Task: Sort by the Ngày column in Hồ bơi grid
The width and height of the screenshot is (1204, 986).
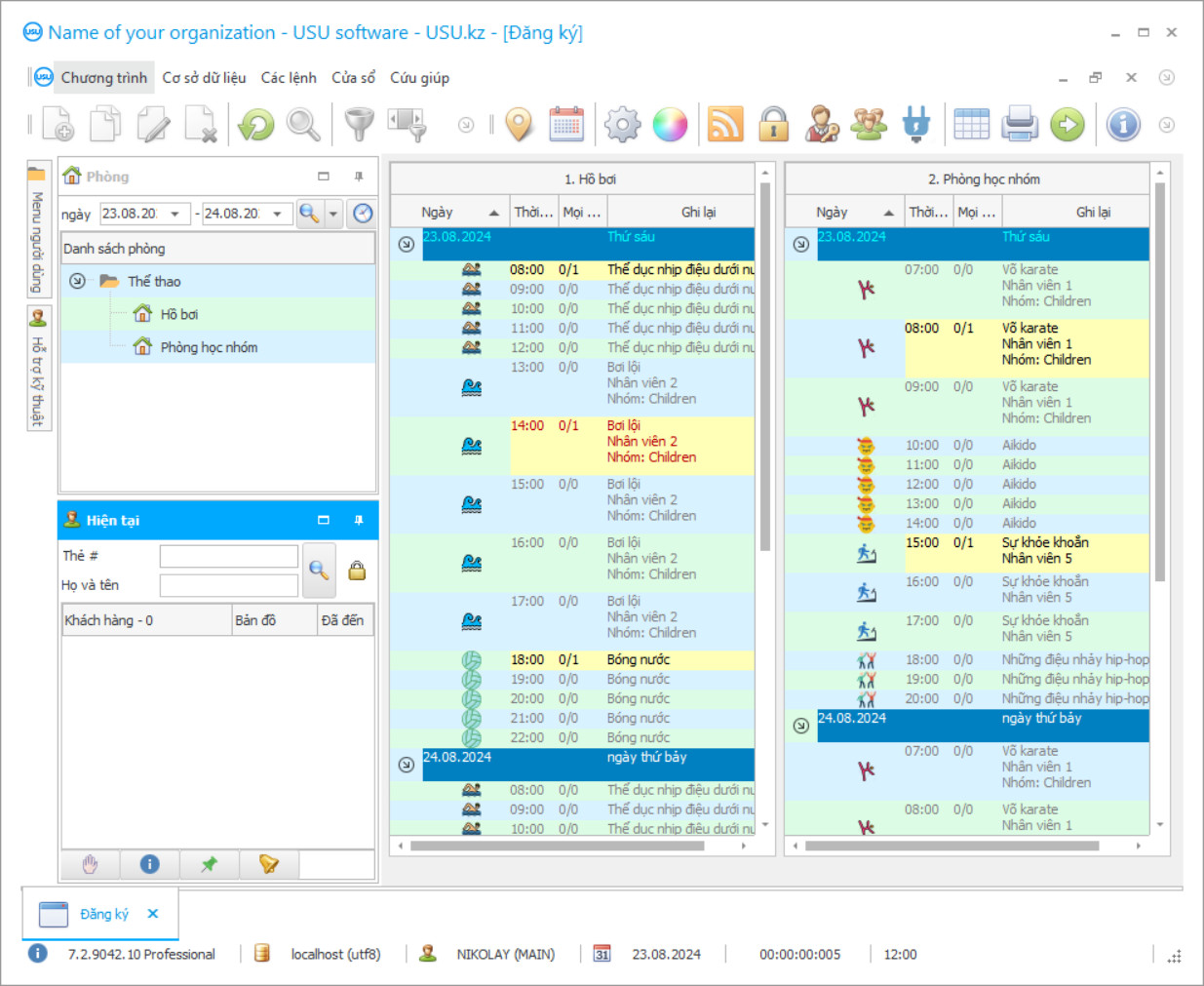Action: click(x=449, y=212)
